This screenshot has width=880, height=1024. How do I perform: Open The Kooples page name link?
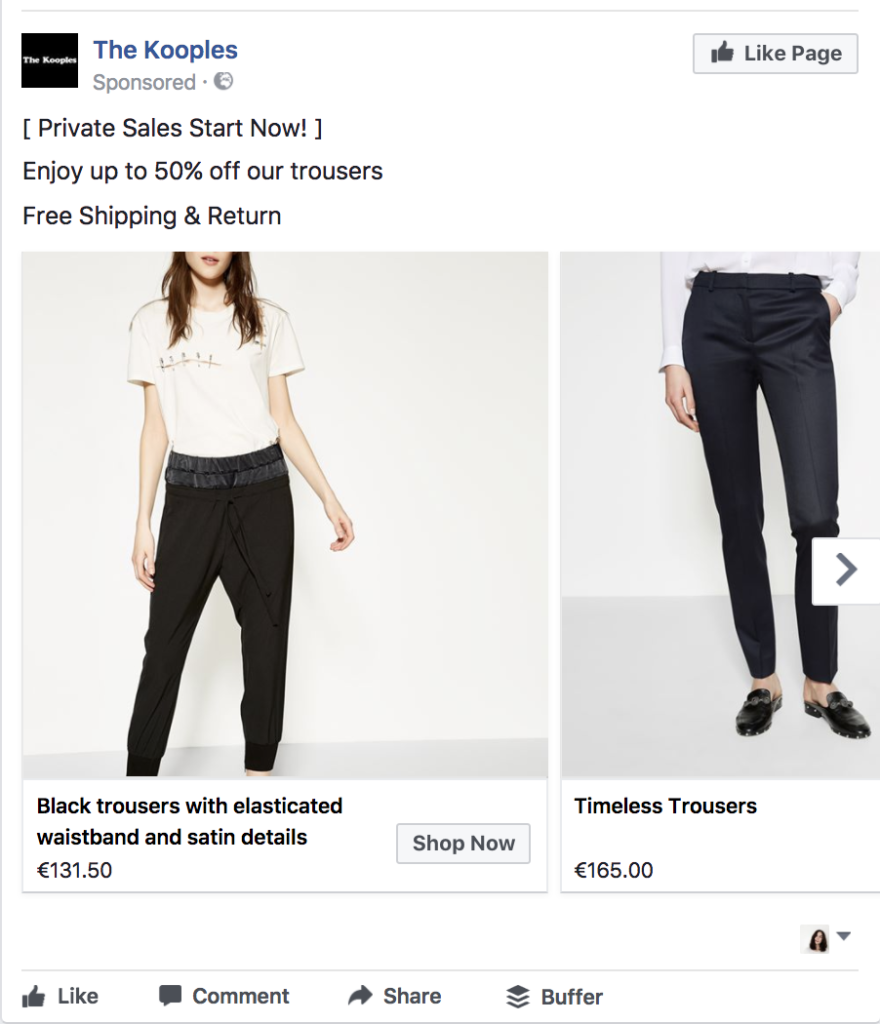point(165,50)
